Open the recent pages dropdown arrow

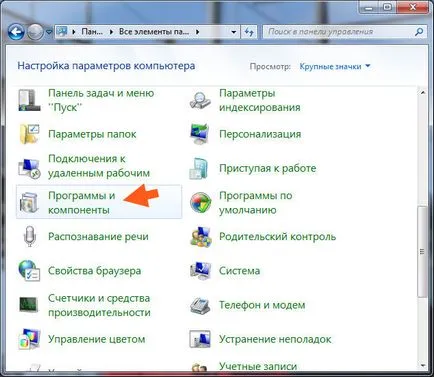point(49,32)
